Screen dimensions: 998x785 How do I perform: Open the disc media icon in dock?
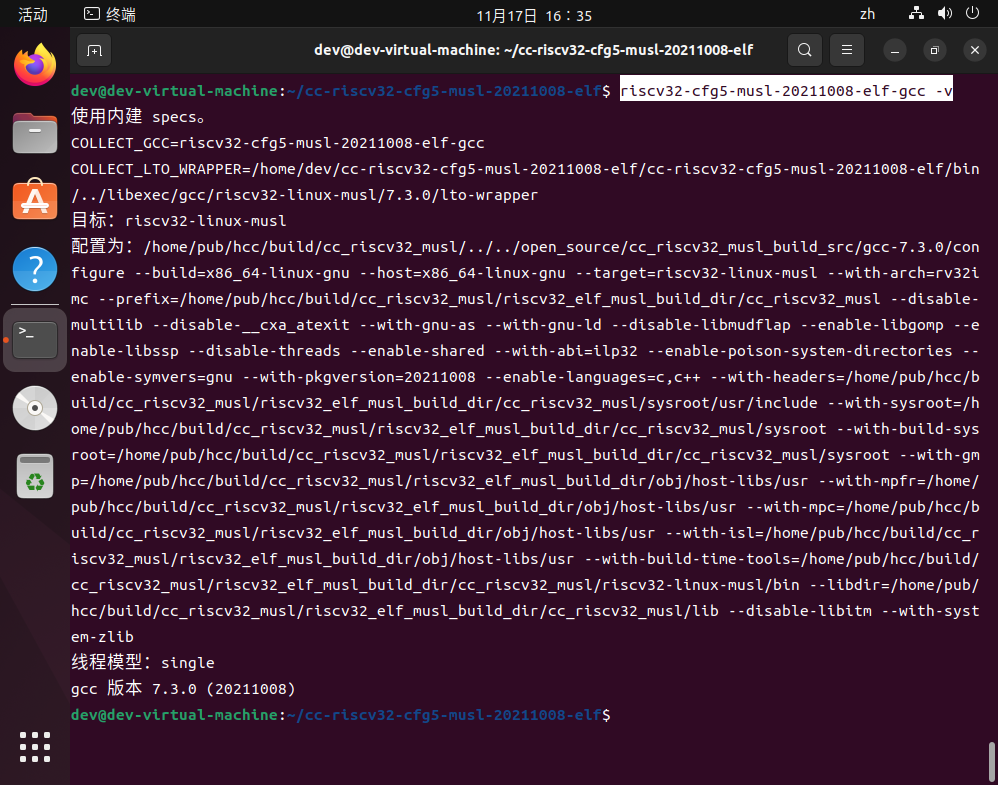[x=34, y=407]
